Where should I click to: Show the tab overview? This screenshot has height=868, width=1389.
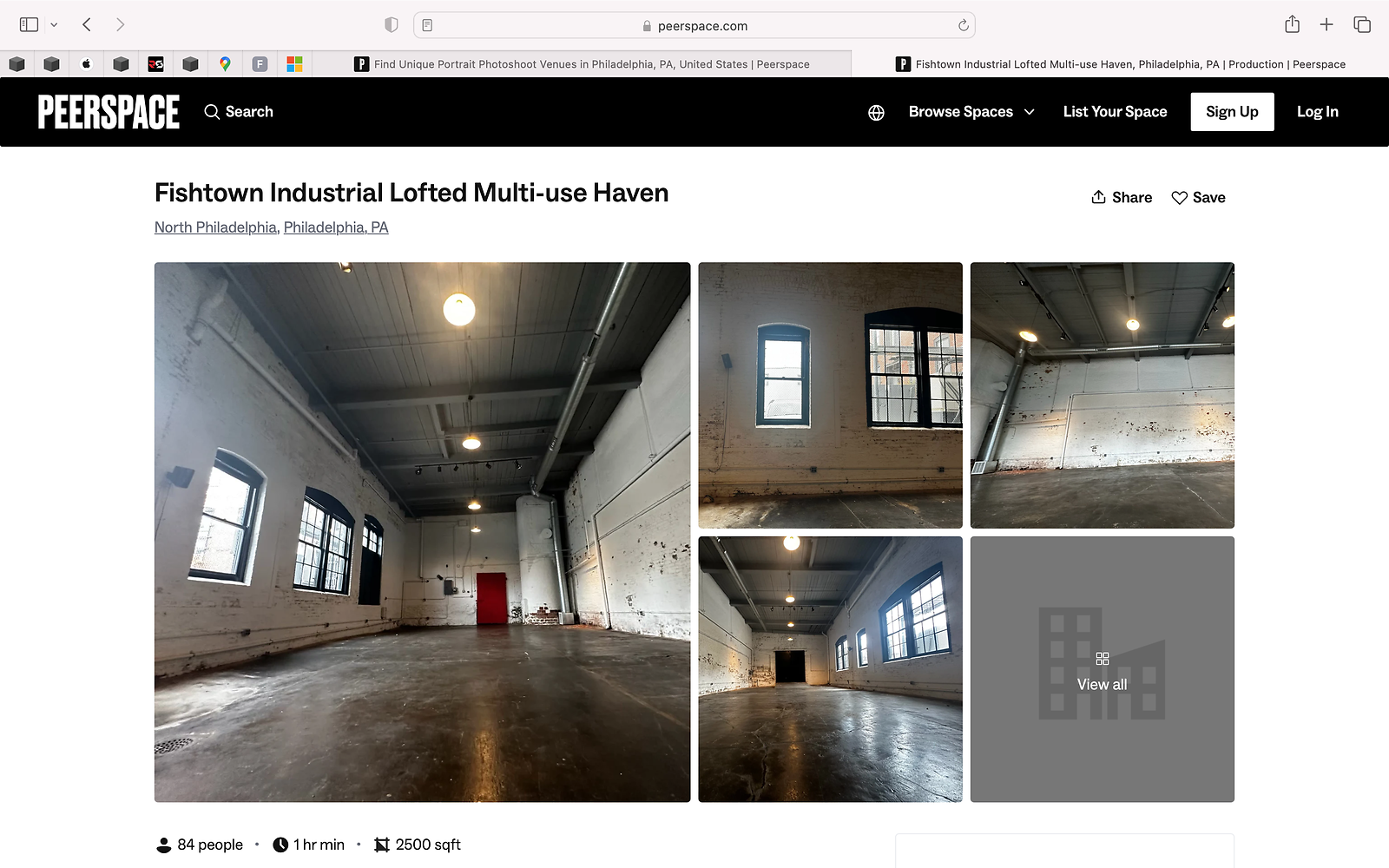click(x=1362, y=24)
